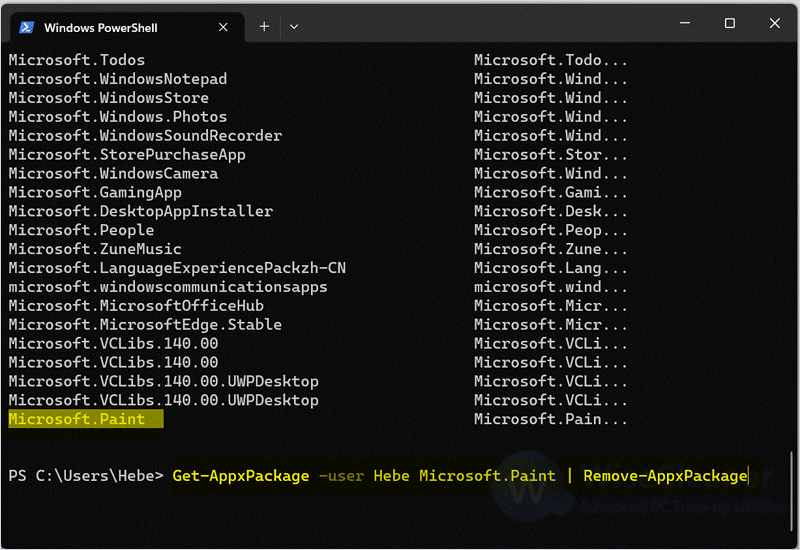Click Microsoft.WindowsCamera line
Viewport: 800px width, 550px height.
113,173
